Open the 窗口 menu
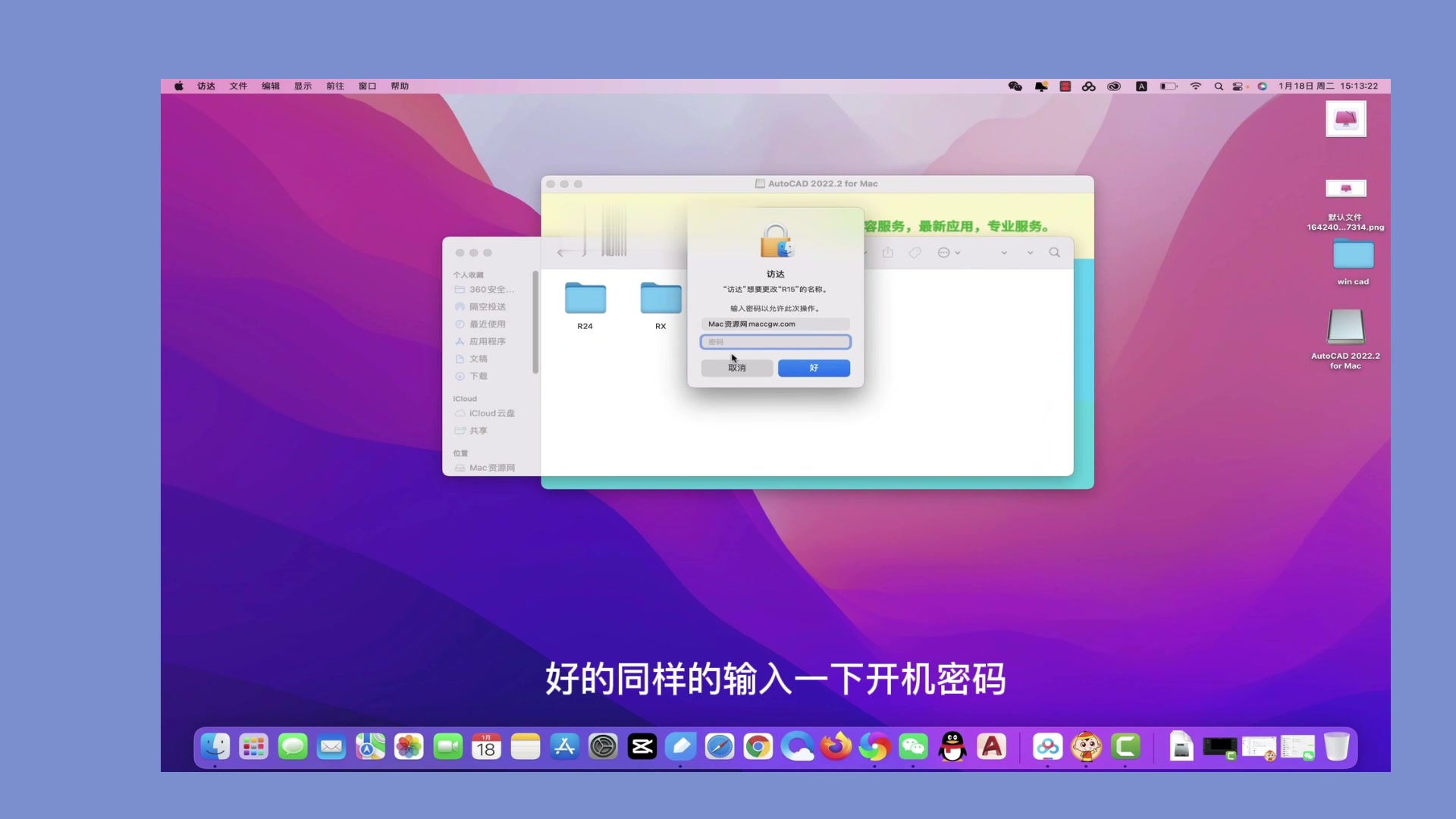The height and width of the screenshot is (819, 1456). point(367,86)
